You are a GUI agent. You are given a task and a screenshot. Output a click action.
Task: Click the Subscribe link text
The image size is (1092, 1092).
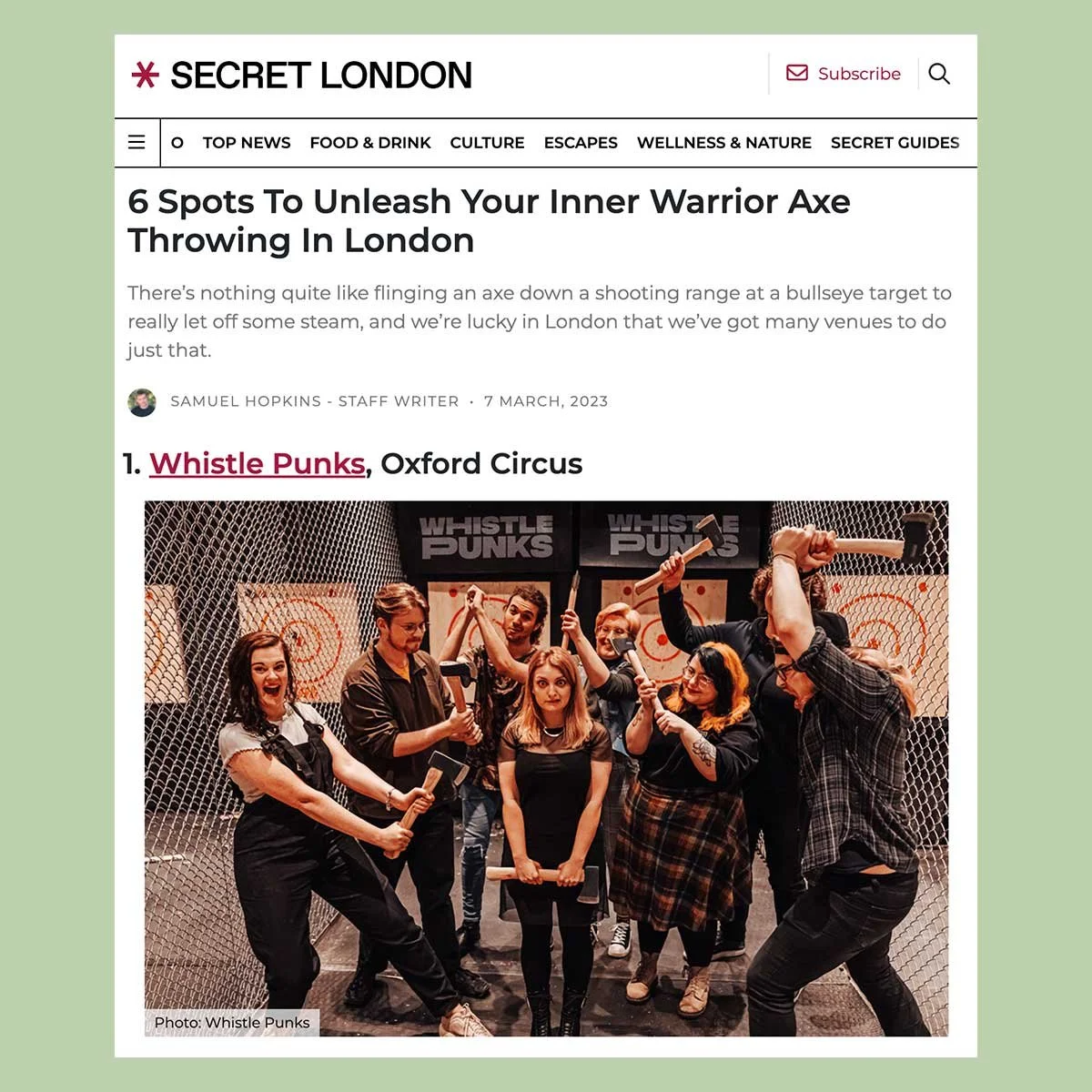pyautogui.click(x=859, y=74)
